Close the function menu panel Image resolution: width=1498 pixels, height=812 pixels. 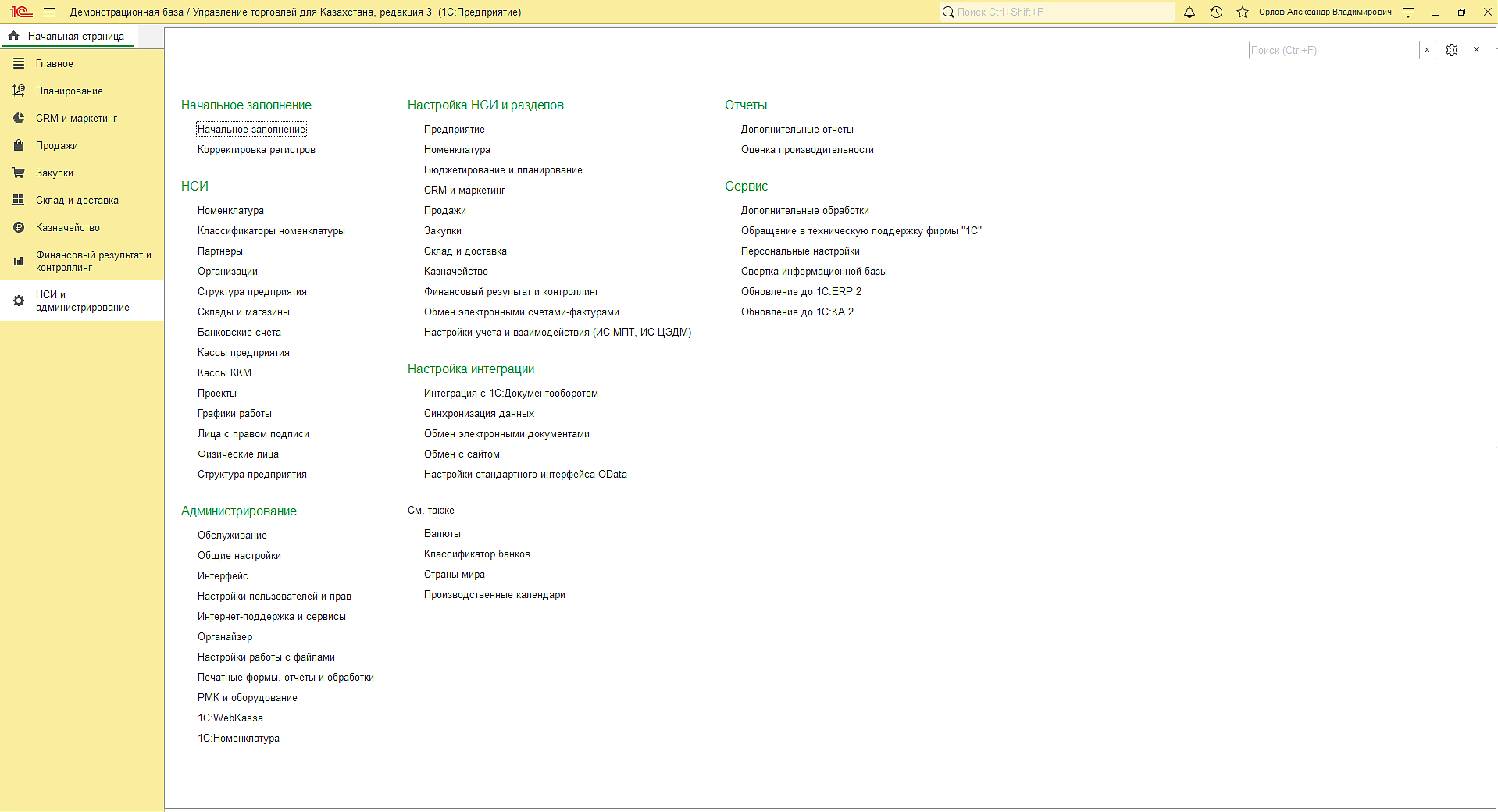pyautogui.click(x=1476, y=50)
